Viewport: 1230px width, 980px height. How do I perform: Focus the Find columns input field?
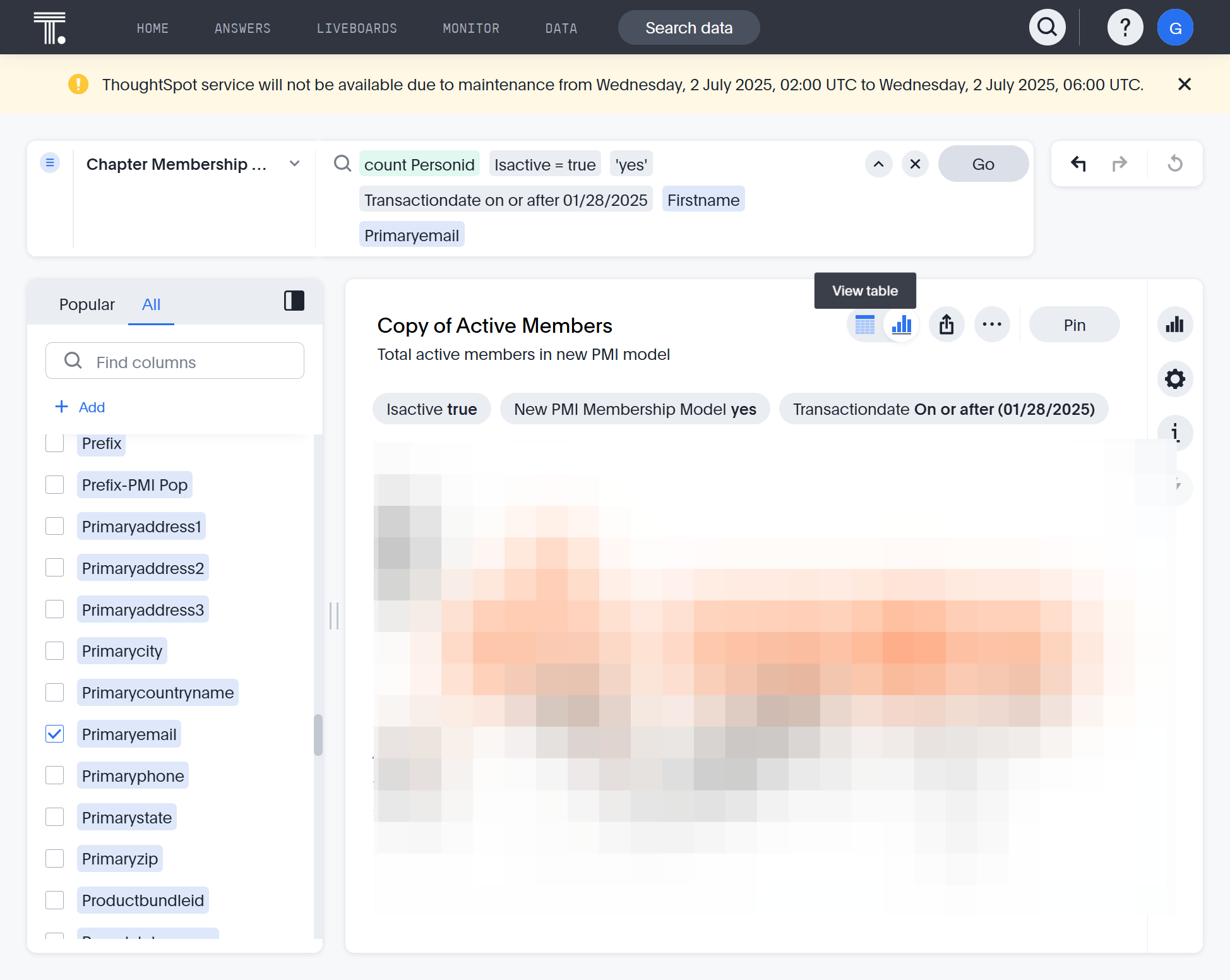175,361
